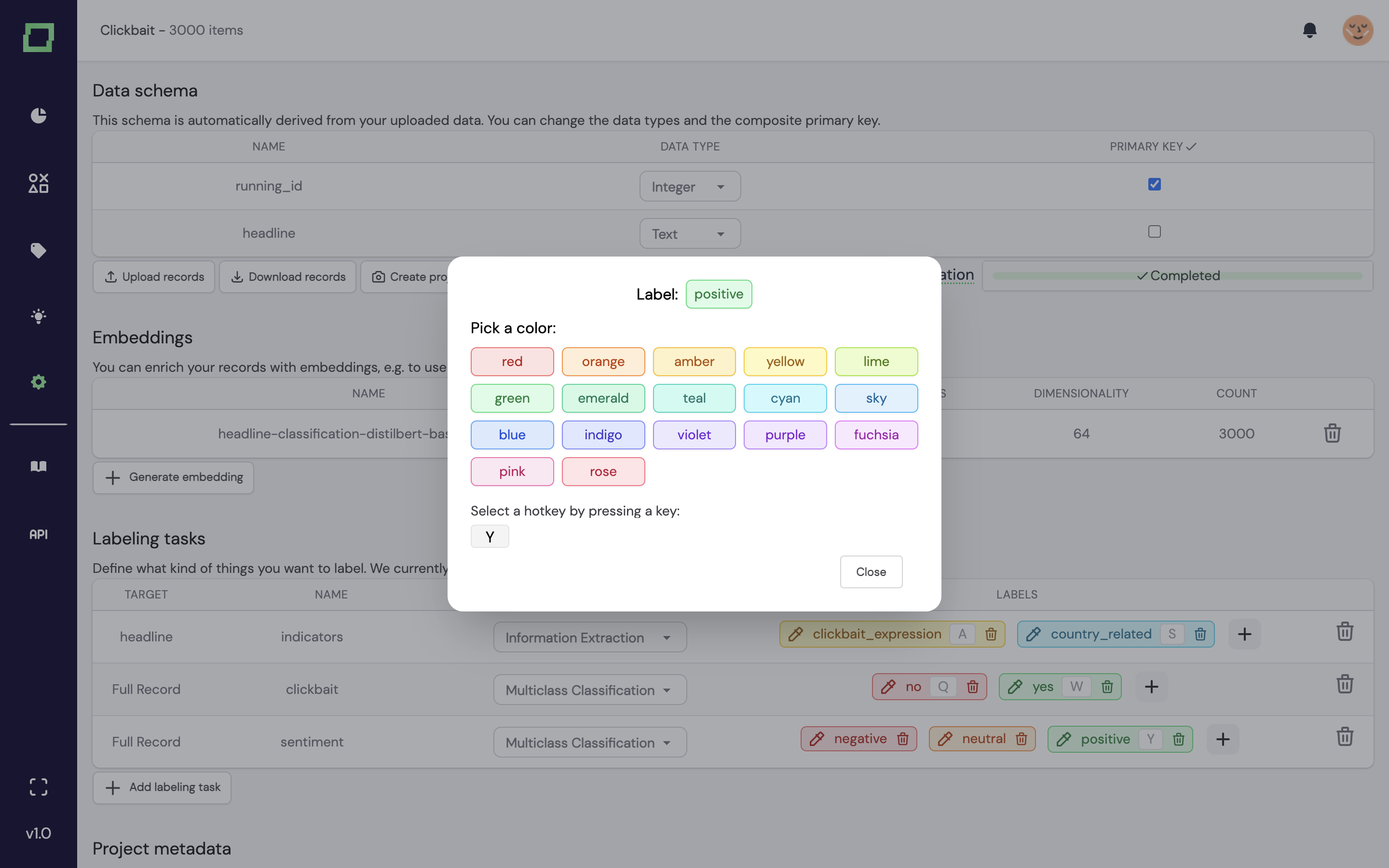Click pencil icon on negative label
1389x868 pixels.
[x=817, y=739]
